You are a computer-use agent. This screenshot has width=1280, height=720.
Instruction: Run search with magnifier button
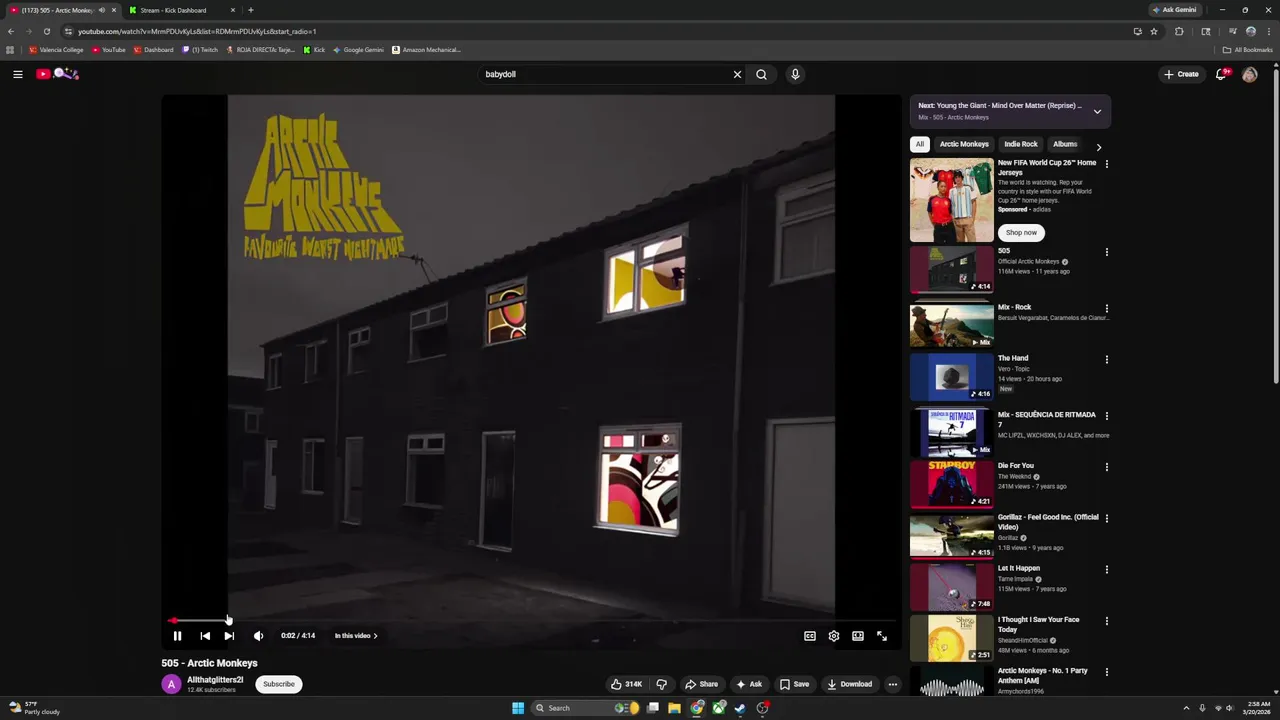[x=761, y=74]
